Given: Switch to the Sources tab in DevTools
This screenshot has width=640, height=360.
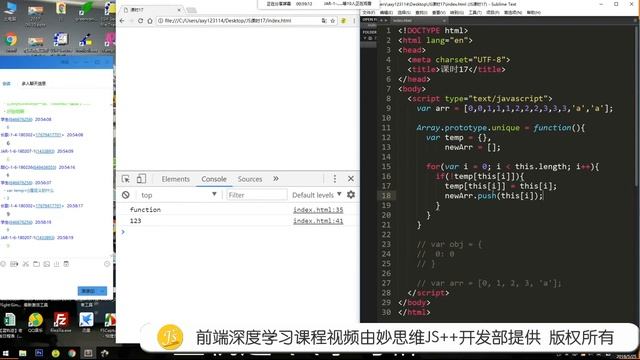Looking at the screenshot, I should pos(250,179).
